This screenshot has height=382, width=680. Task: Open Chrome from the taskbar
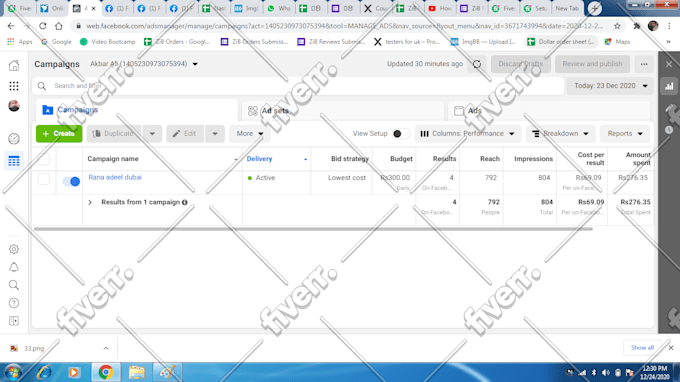point(105,372)
